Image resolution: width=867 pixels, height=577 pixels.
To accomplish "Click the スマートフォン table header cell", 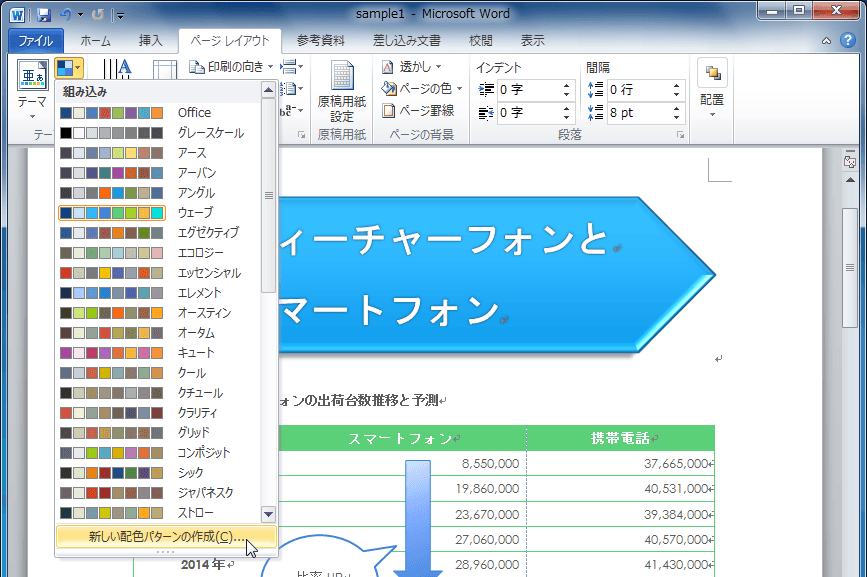I will pos(402,439).
